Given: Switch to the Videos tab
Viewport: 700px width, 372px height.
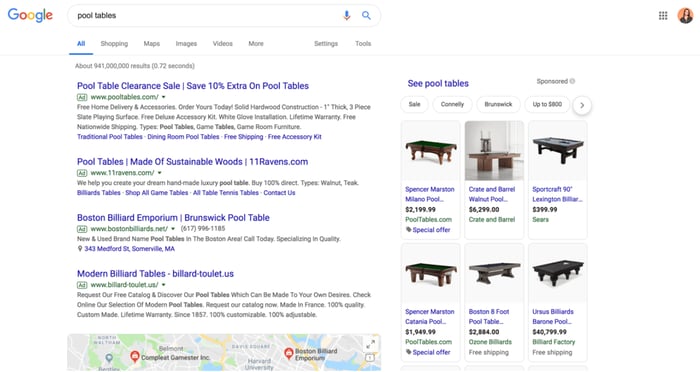Looking at the screenshot, I should 222,43.
